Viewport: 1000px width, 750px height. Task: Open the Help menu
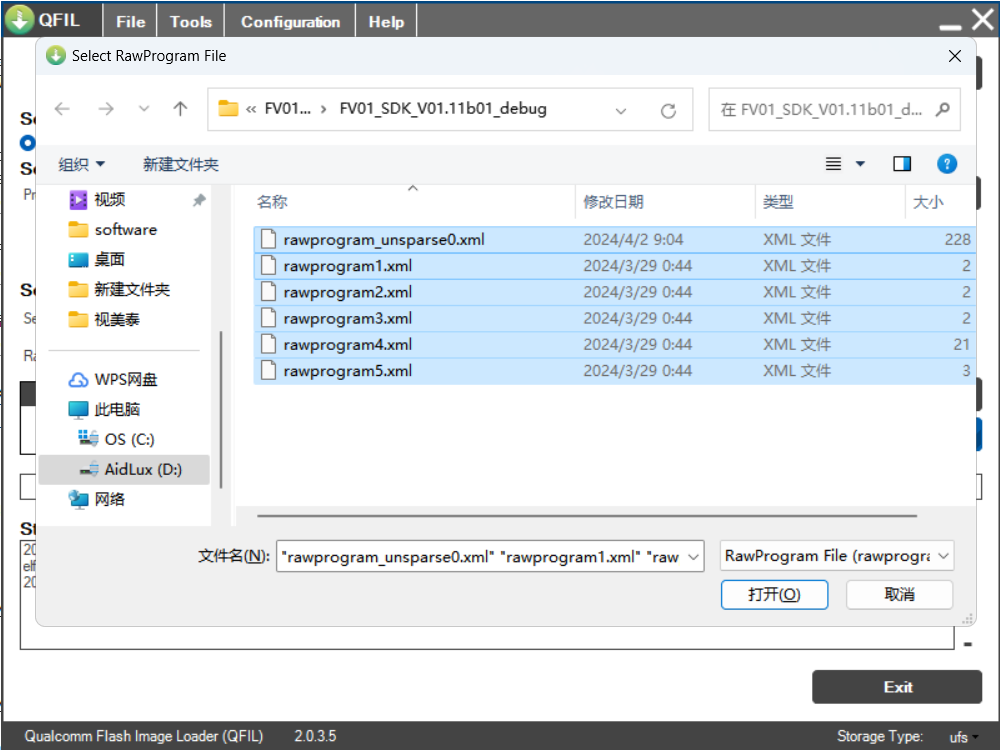pyautogui.click(x=386, y=22)
